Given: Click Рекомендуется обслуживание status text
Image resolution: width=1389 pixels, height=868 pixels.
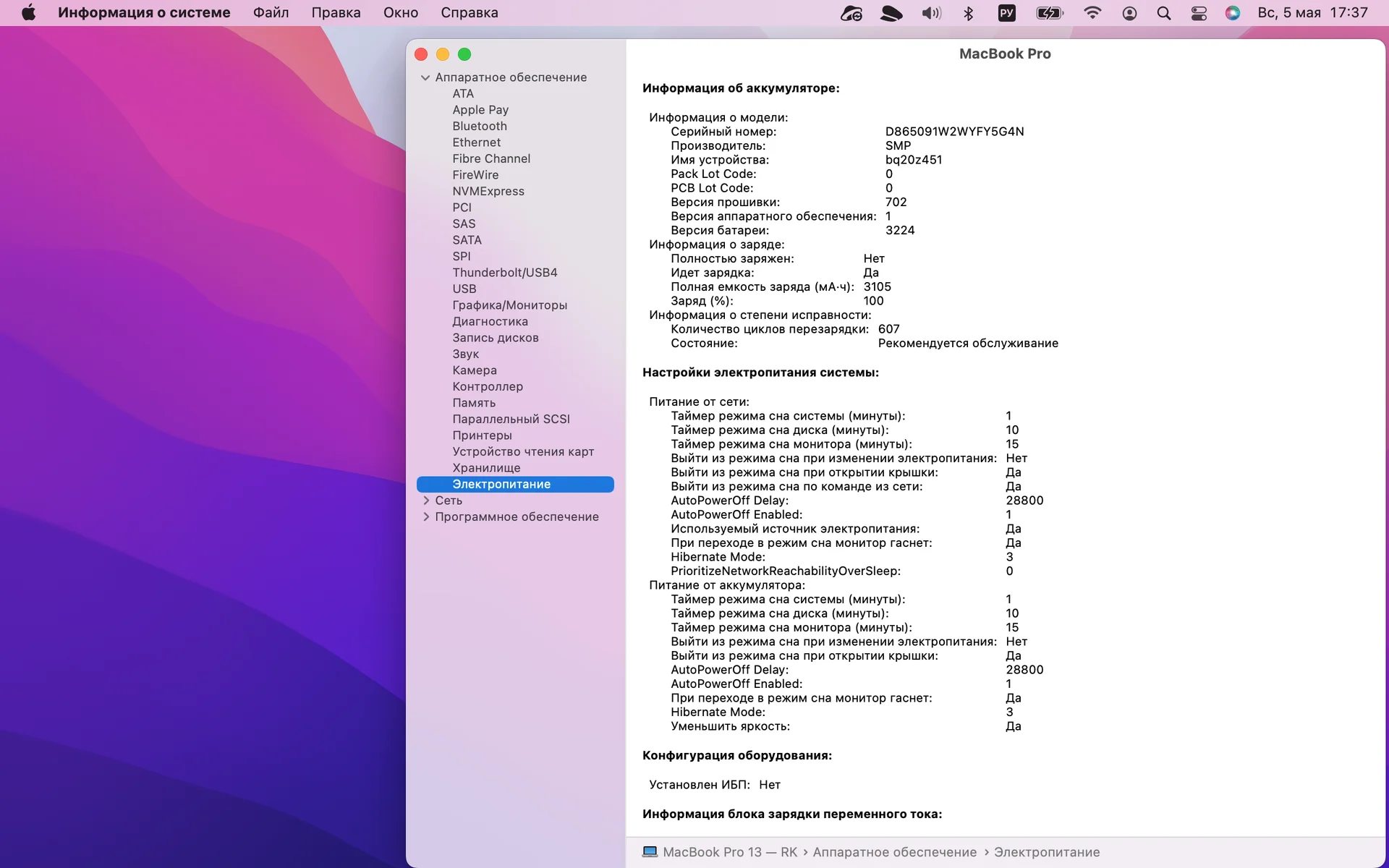Looking at the screenshot, I should (968, 344).
